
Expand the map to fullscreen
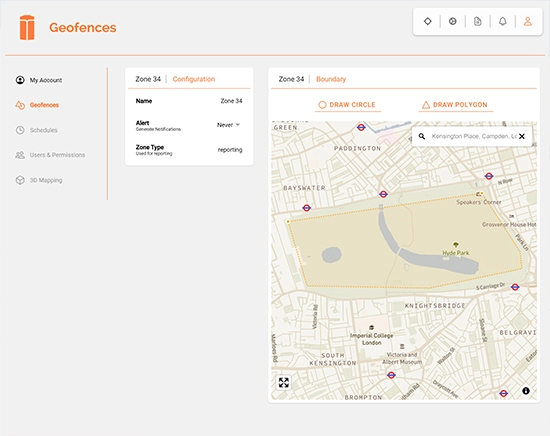coord(283,382)
